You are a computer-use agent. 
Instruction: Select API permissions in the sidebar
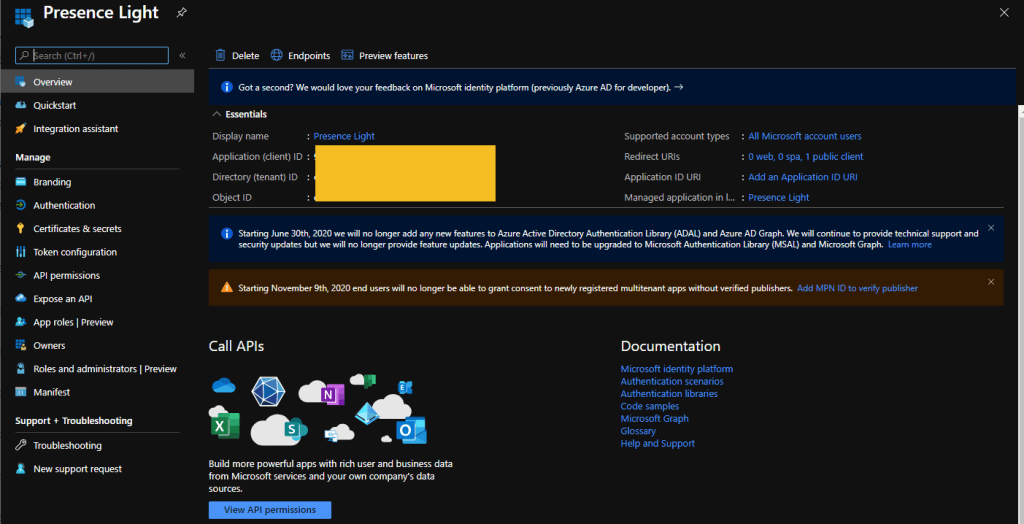(x=66, y=275)
